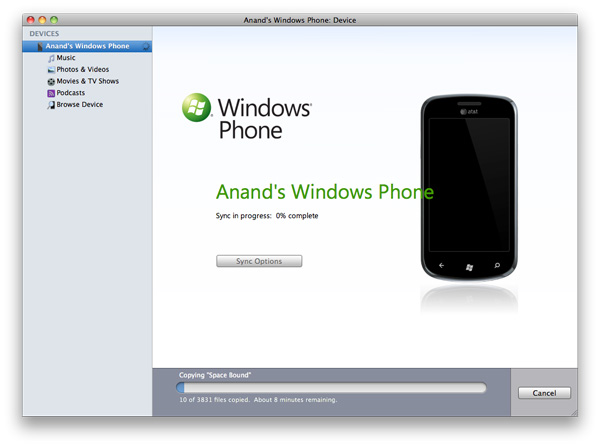Click the Music note icon

click(x=51, y=58)
